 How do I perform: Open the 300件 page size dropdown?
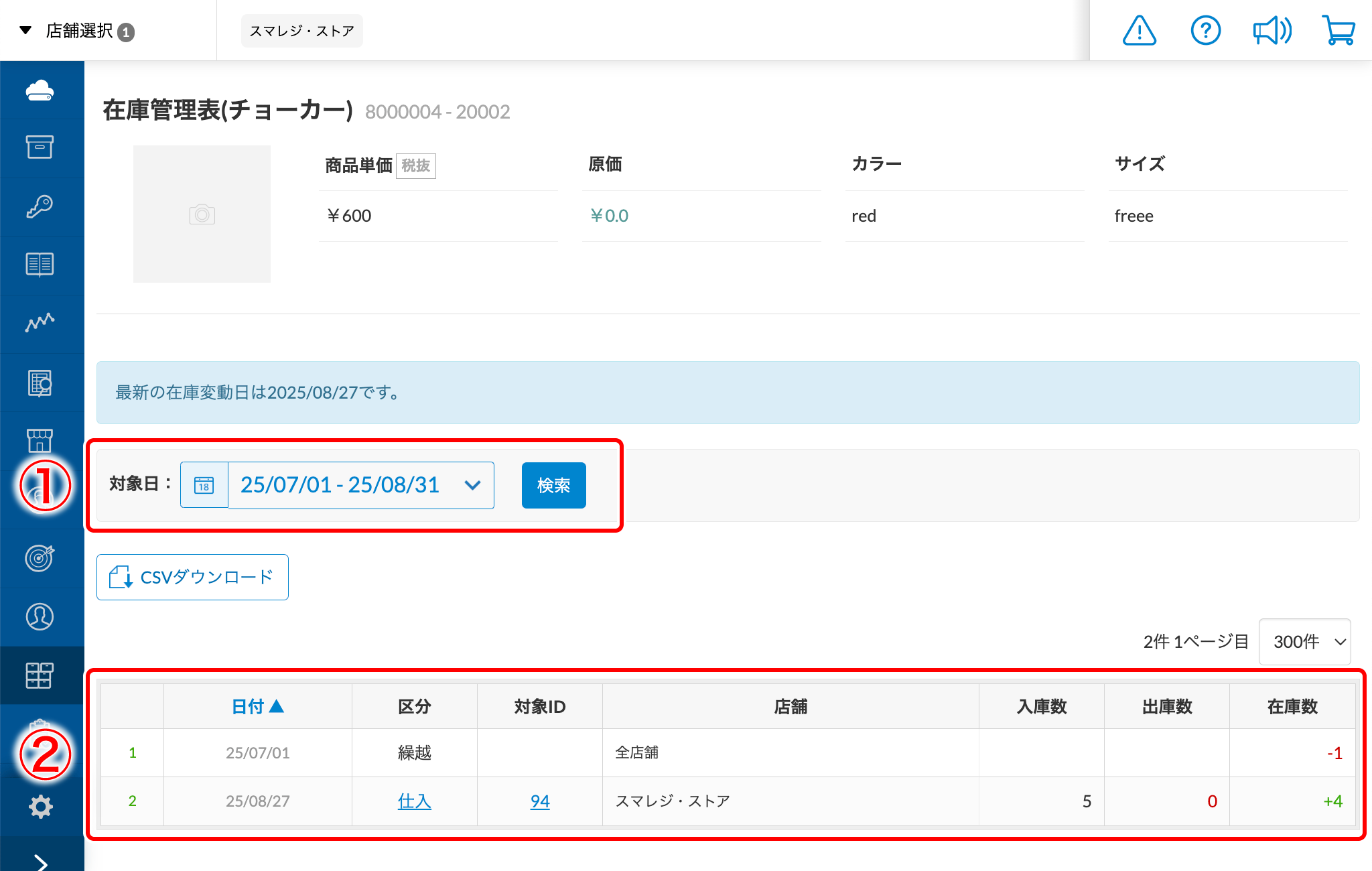(x=1304, y=642)
